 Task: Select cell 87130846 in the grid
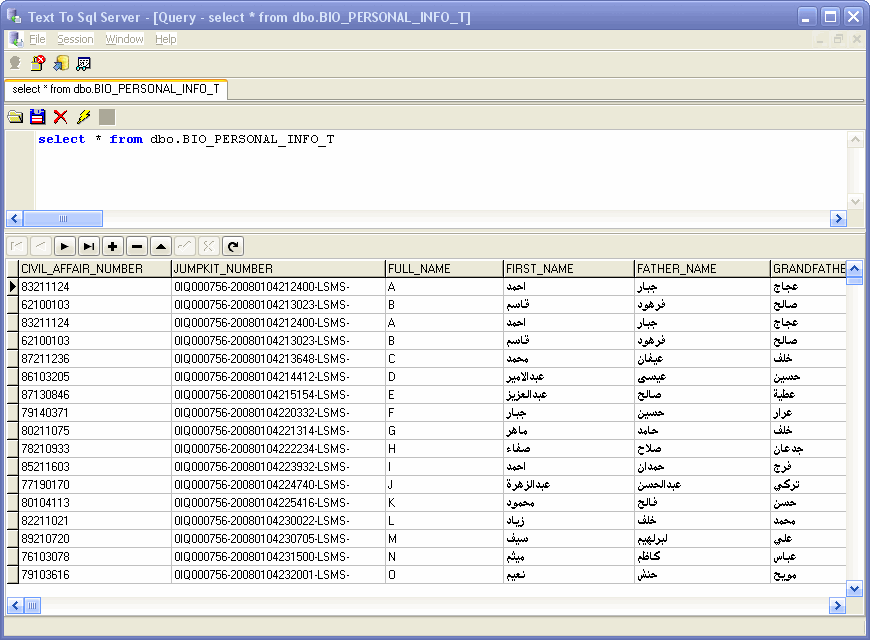tap(95, 395)
